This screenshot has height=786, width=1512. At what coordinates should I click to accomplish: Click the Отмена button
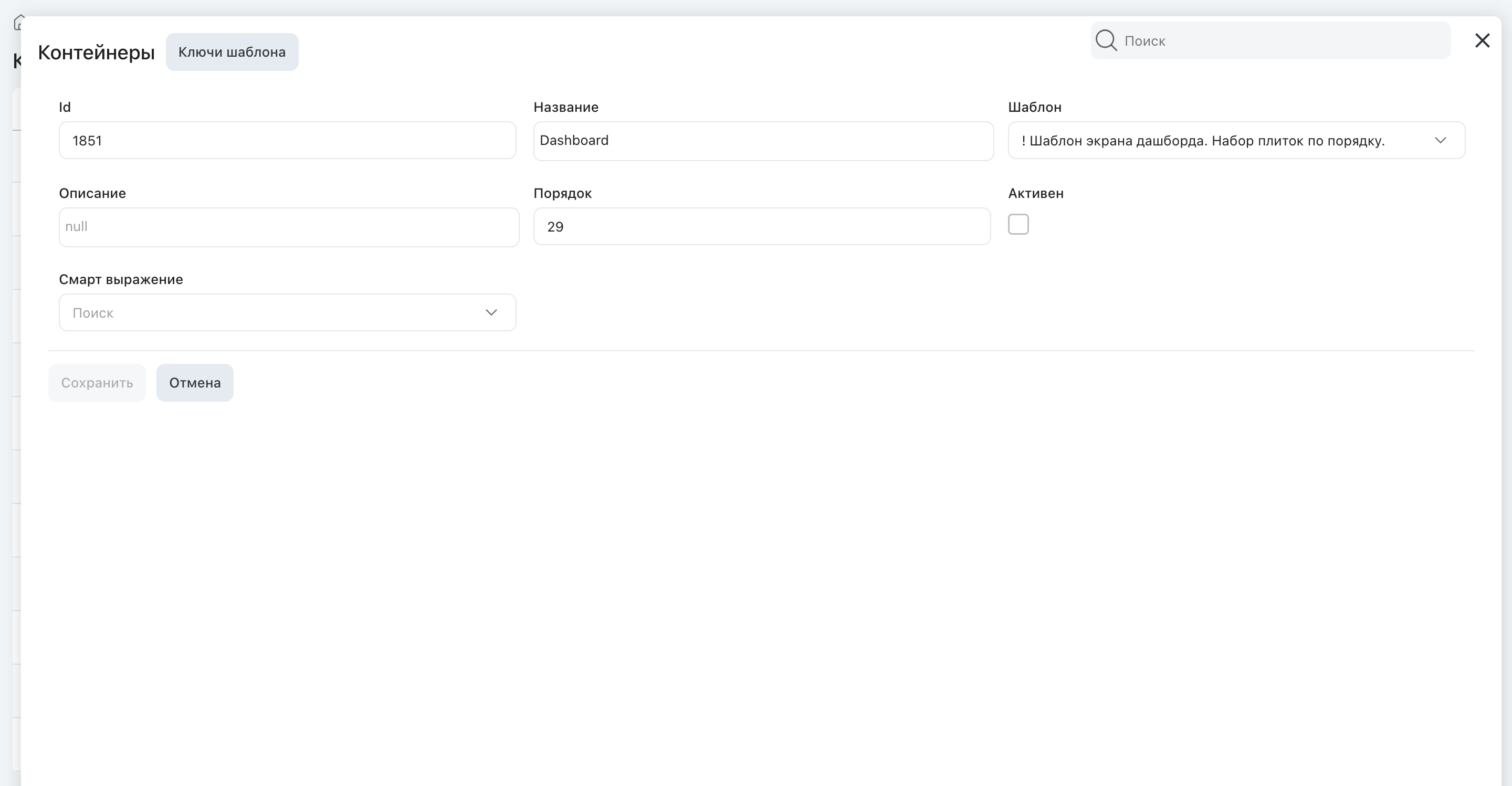click(x=195, y=383)
